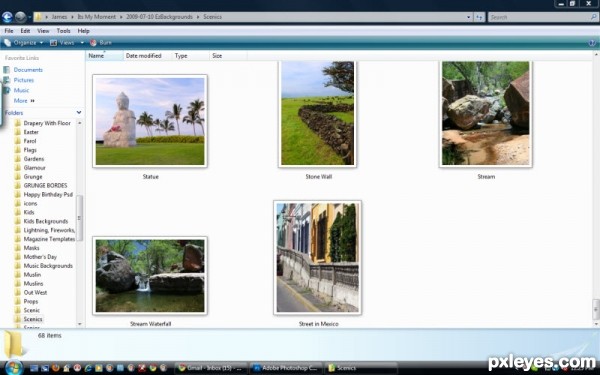Select the Out West folder
This screenshot has width=600, height=375.
(35, 292)
